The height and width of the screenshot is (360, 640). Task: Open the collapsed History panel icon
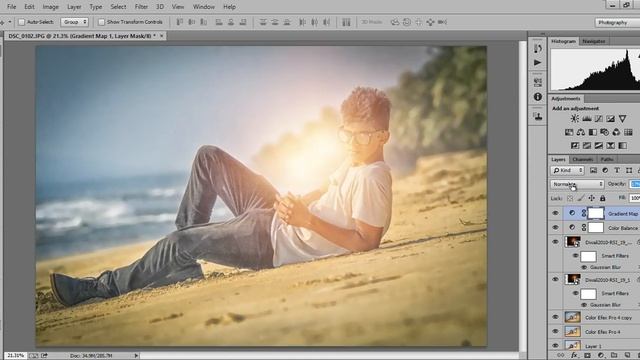click(x=538, y=48)
